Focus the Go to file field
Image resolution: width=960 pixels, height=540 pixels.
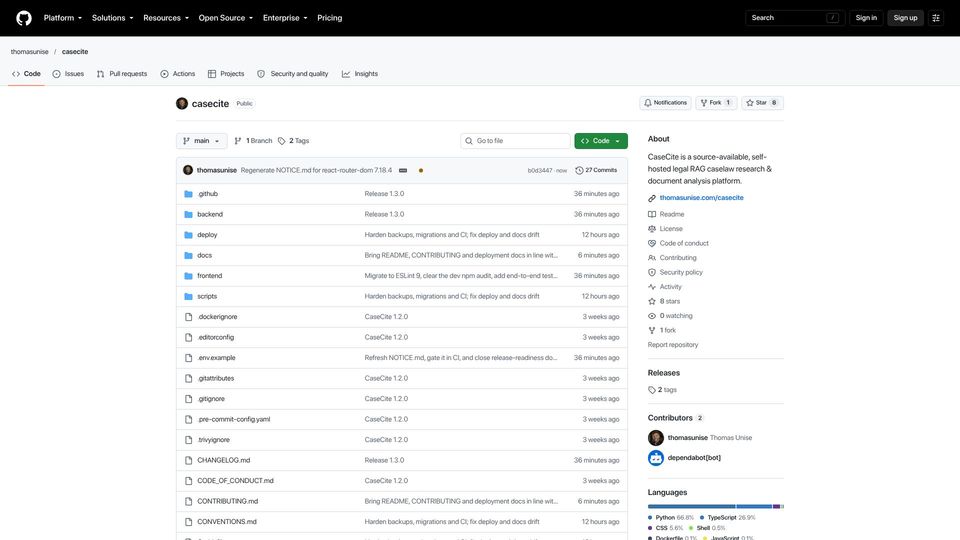(515, 141)
